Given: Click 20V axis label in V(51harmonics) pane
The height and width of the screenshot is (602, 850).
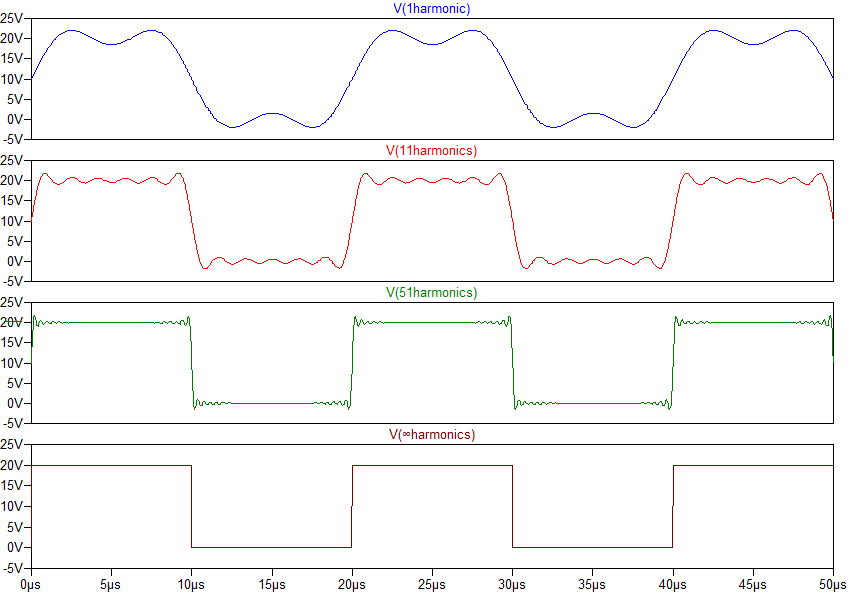Looking at the screenshot, I should pos(14,322).
